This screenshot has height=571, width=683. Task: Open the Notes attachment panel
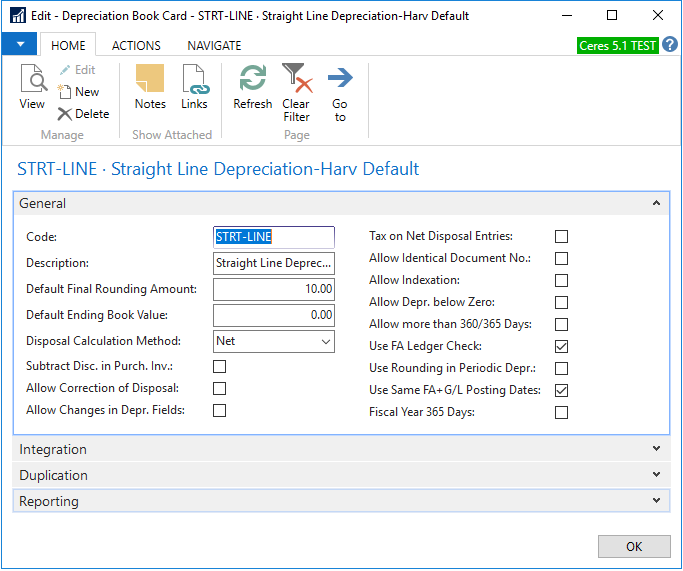(x=150, y=86)
